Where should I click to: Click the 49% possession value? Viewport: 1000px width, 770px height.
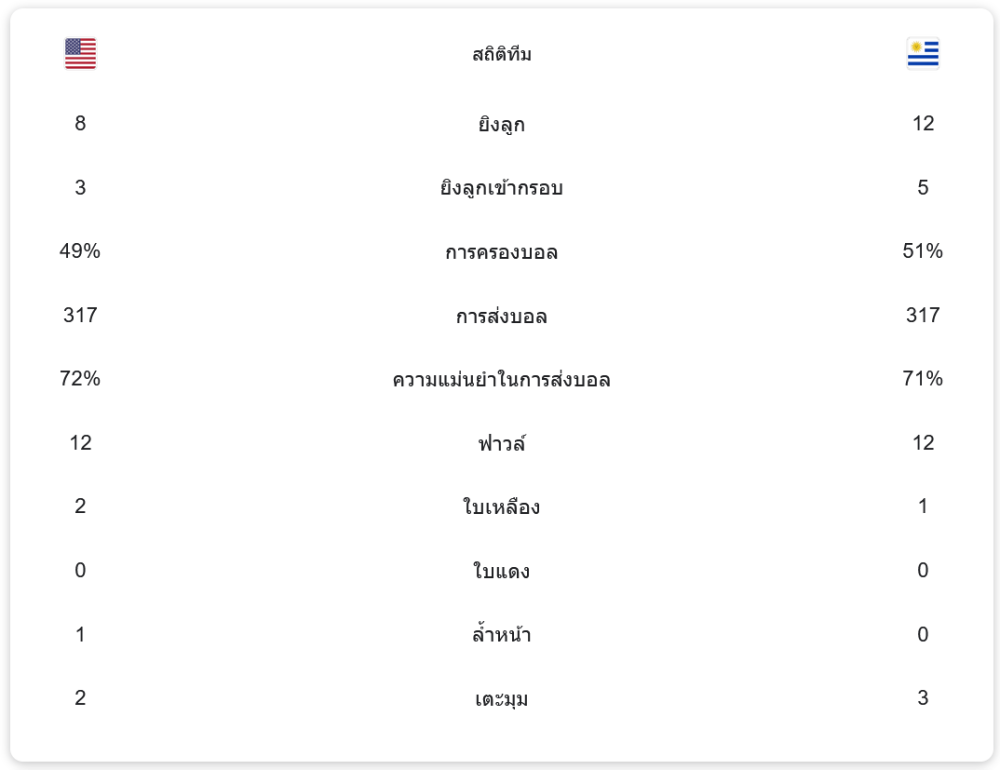click(80, 251)
